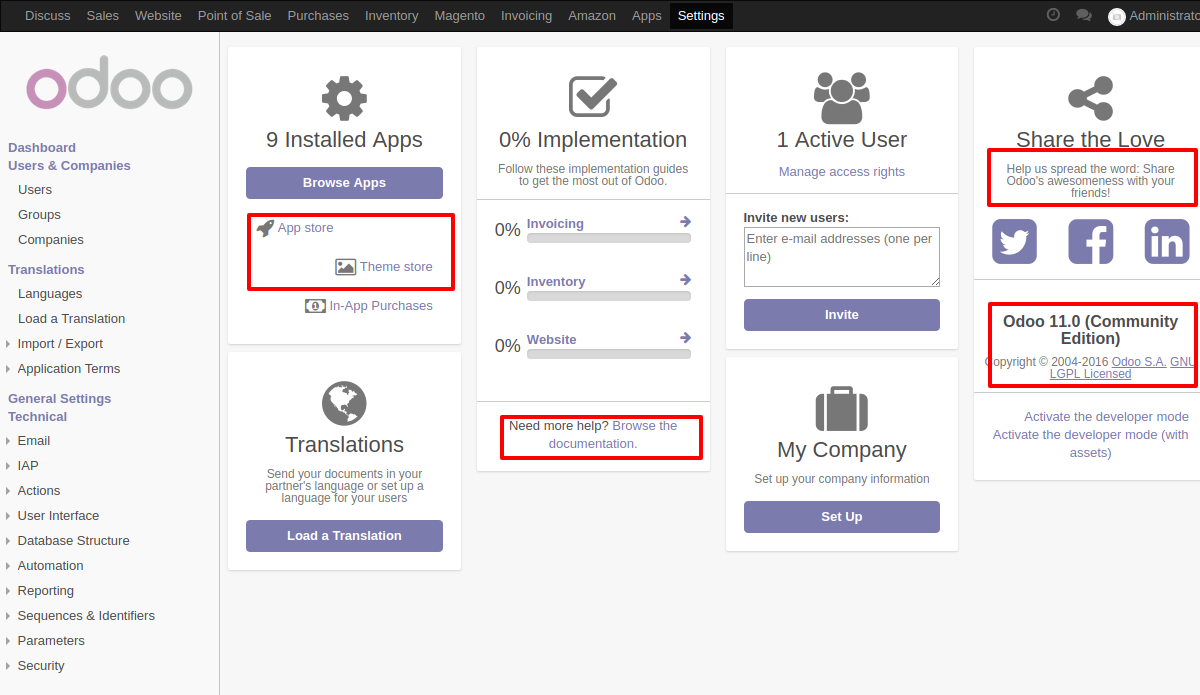Open Groups in the sidebar
The width and height of the screenshot is (1200, 695).
(x=39, y=215)
